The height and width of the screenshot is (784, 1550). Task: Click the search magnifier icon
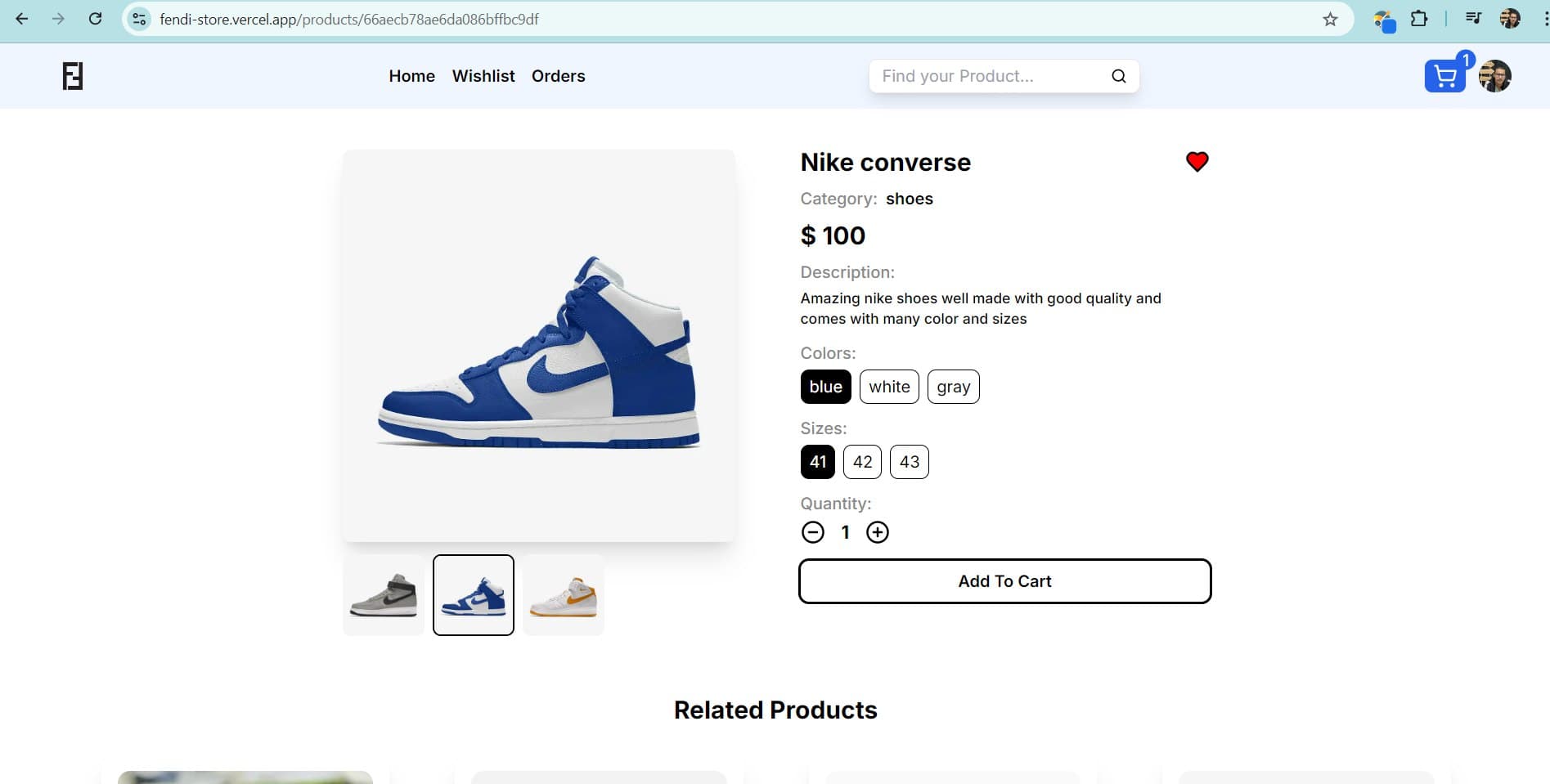tap(1118, 76)
